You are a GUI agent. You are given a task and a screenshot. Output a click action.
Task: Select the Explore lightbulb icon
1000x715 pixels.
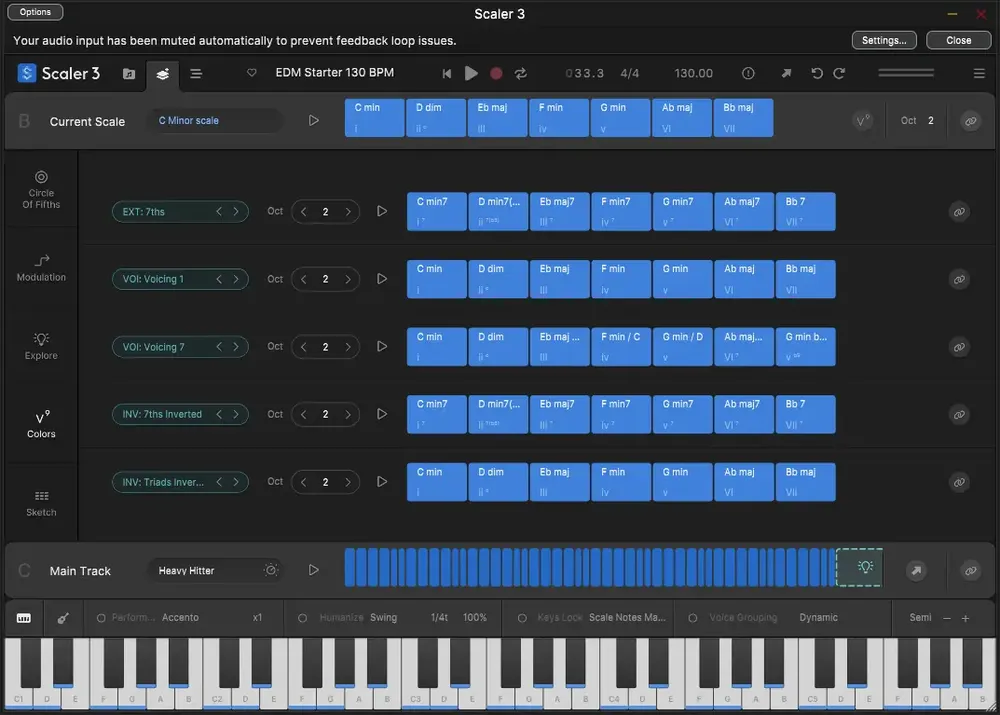pos(41,346)
